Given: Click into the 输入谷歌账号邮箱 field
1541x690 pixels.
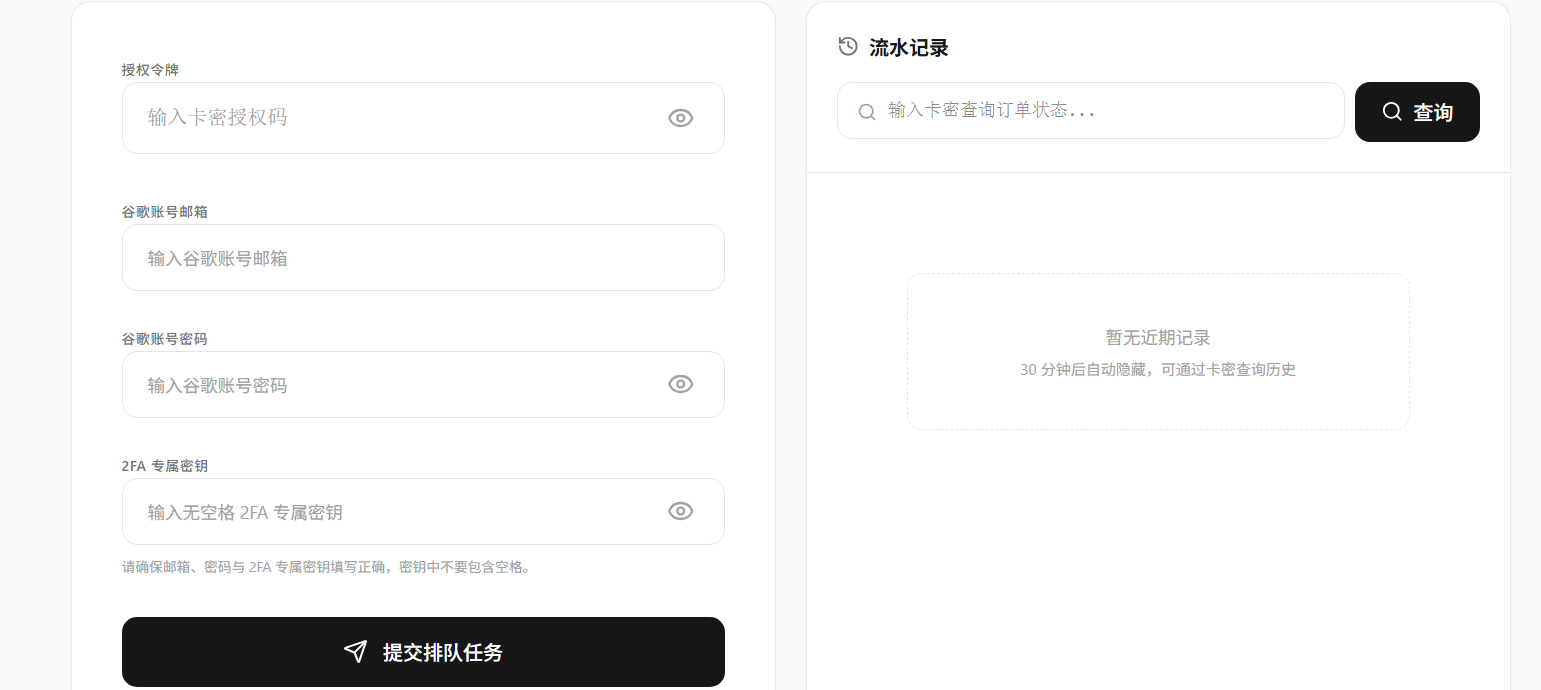Looking at the screenshot, I should coord(422,258).
